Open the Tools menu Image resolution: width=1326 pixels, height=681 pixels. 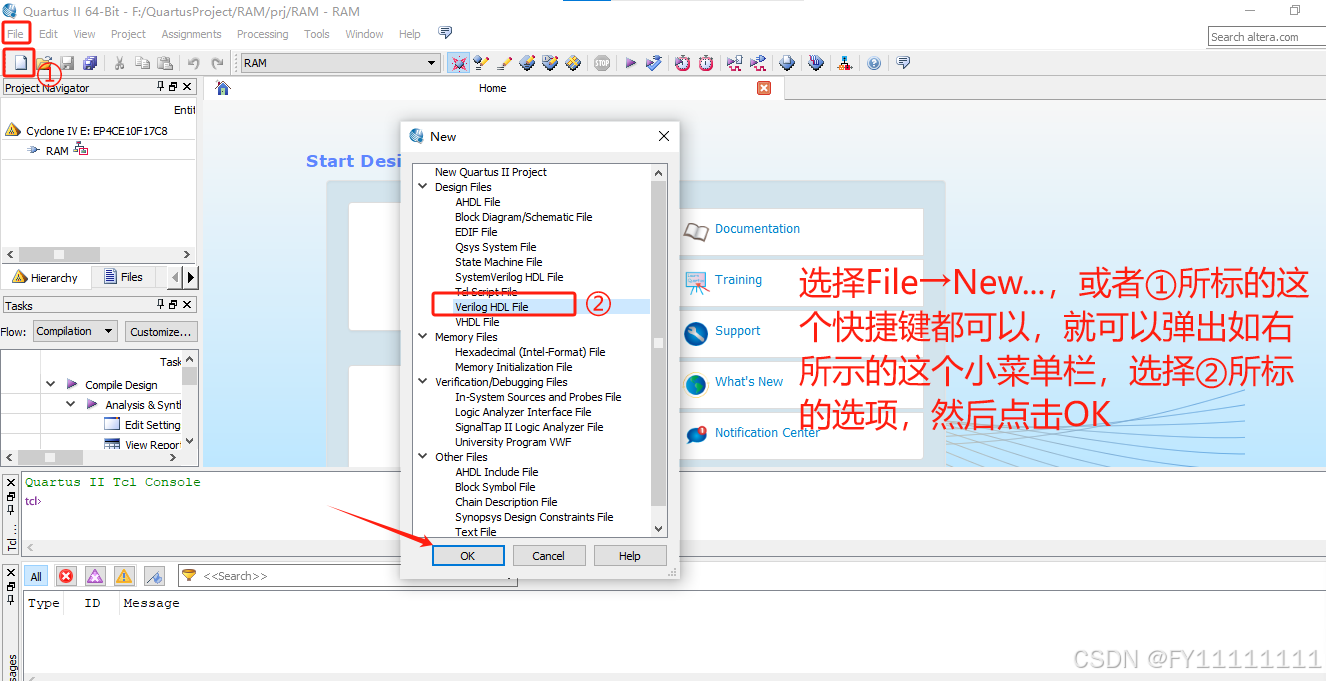click(x=317, y=34)
